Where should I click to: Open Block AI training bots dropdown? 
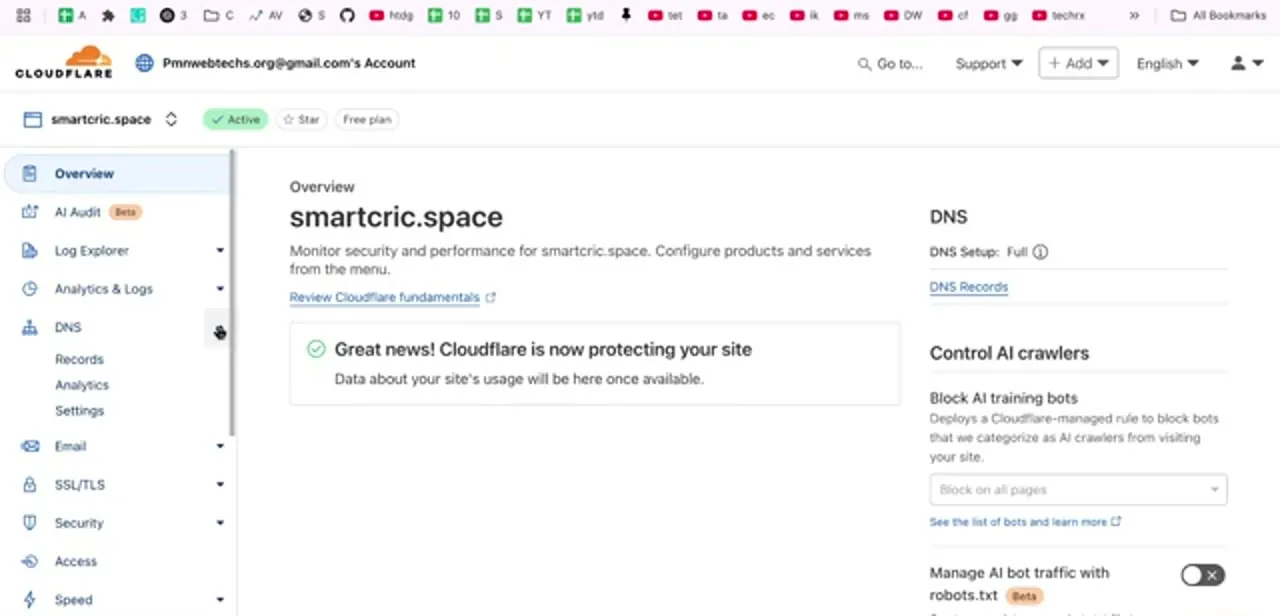pyautogui.click(x=1078, y=490)
